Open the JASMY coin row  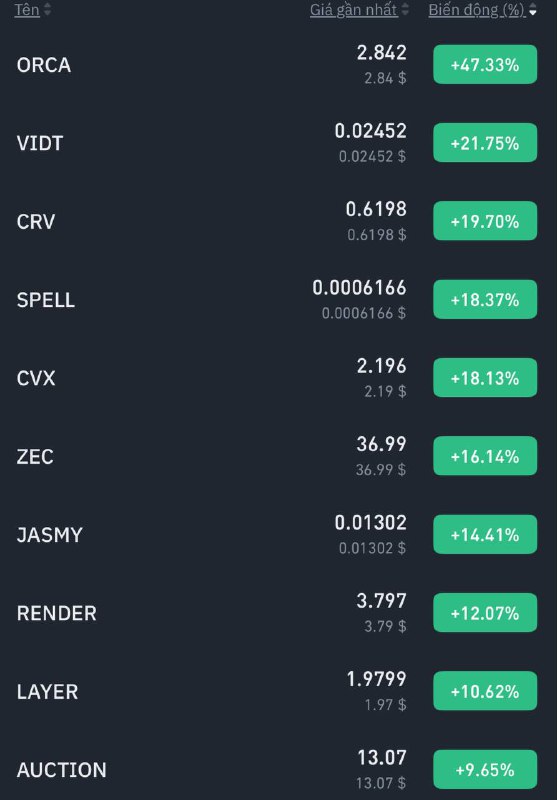click(278, 535)
